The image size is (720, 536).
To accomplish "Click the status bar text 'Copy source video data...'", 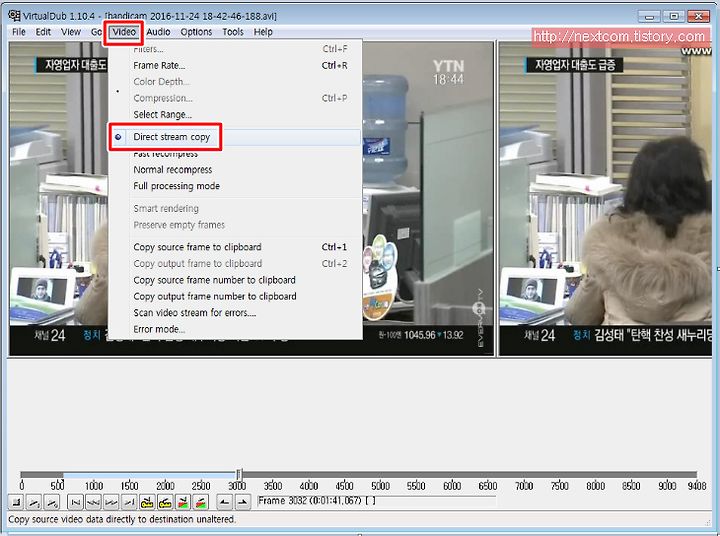I will [x=122, y=519].
